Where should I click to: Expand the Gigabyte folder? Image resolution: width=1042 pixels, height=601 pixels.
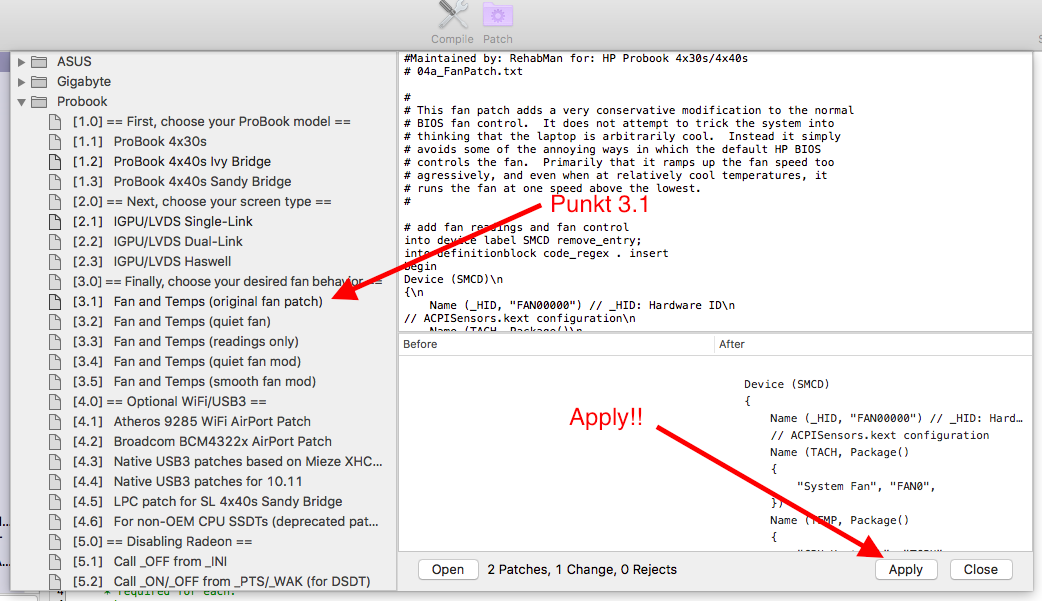coord(21,82)
